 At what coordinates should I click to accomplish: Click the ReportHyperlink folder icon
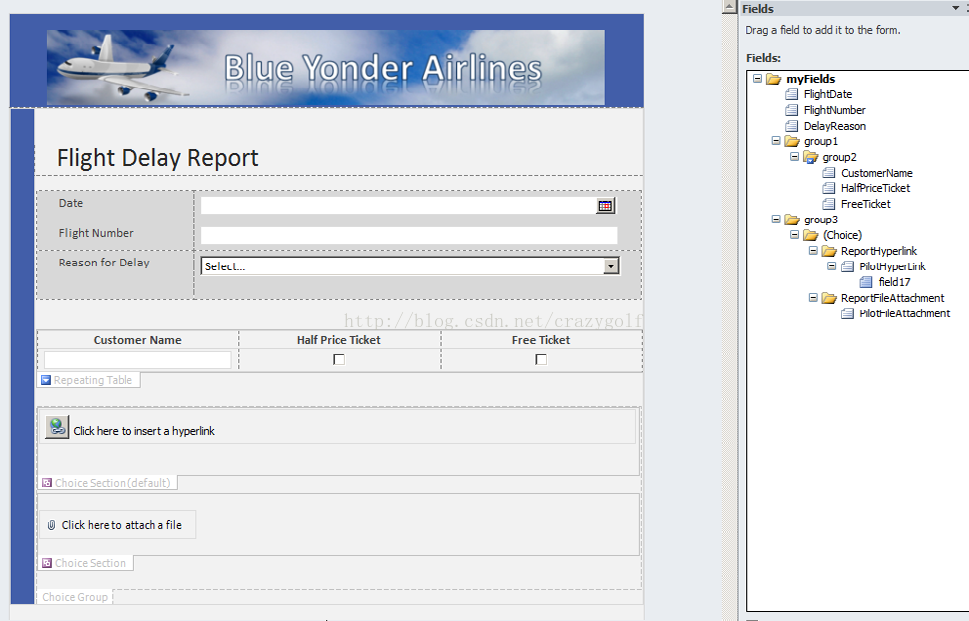829,251
